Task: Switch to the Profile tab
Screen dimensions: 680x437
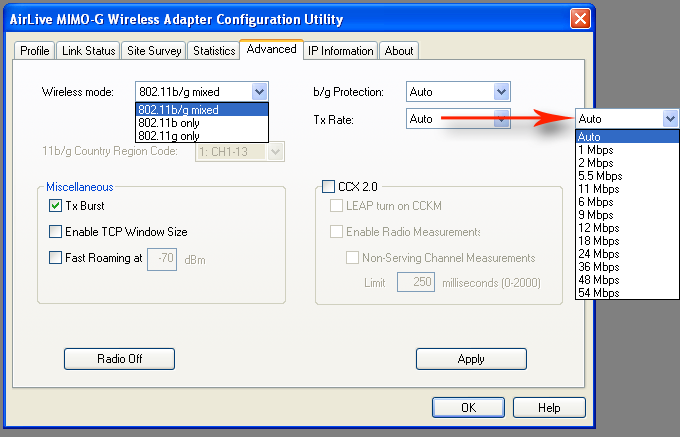Action: [34, 51]
